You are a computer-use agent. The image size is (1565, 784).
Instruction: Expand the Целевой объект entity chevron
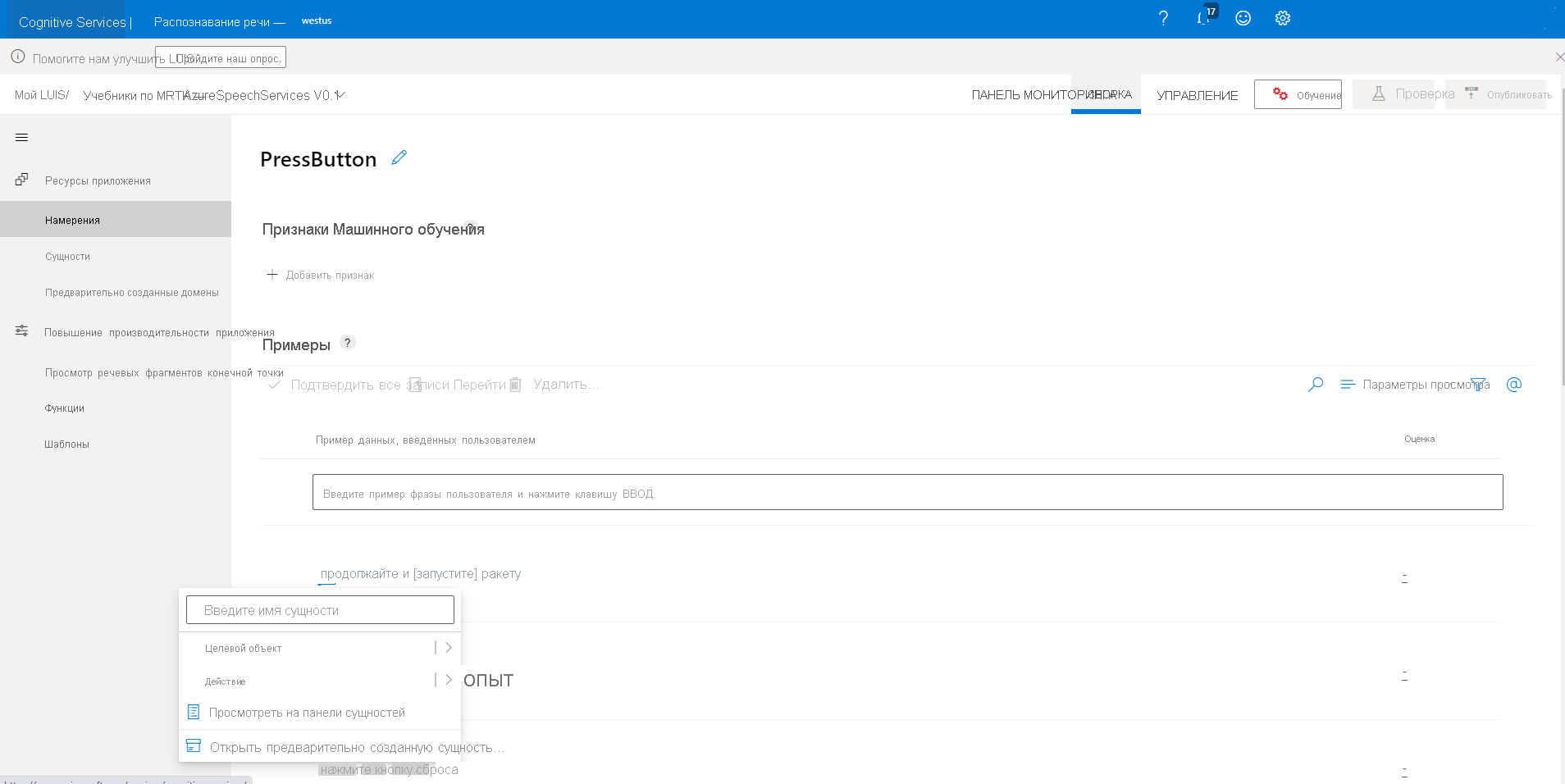coord(448,647)
